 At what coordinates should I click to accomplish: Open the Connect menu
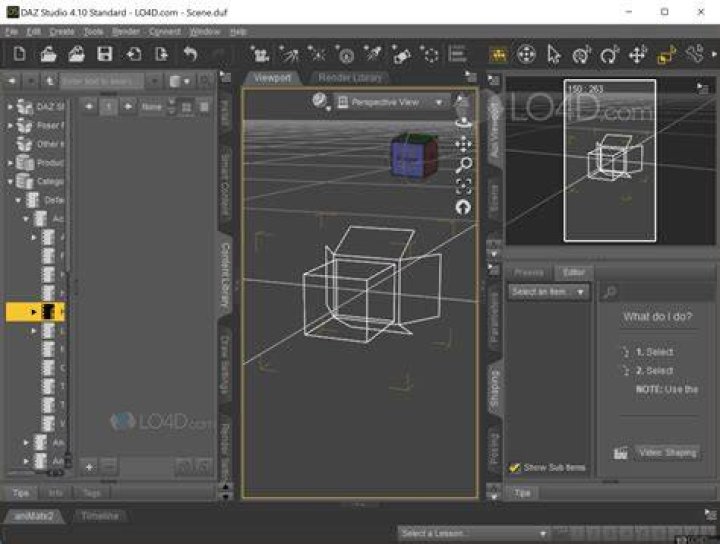tap(165, 32)
